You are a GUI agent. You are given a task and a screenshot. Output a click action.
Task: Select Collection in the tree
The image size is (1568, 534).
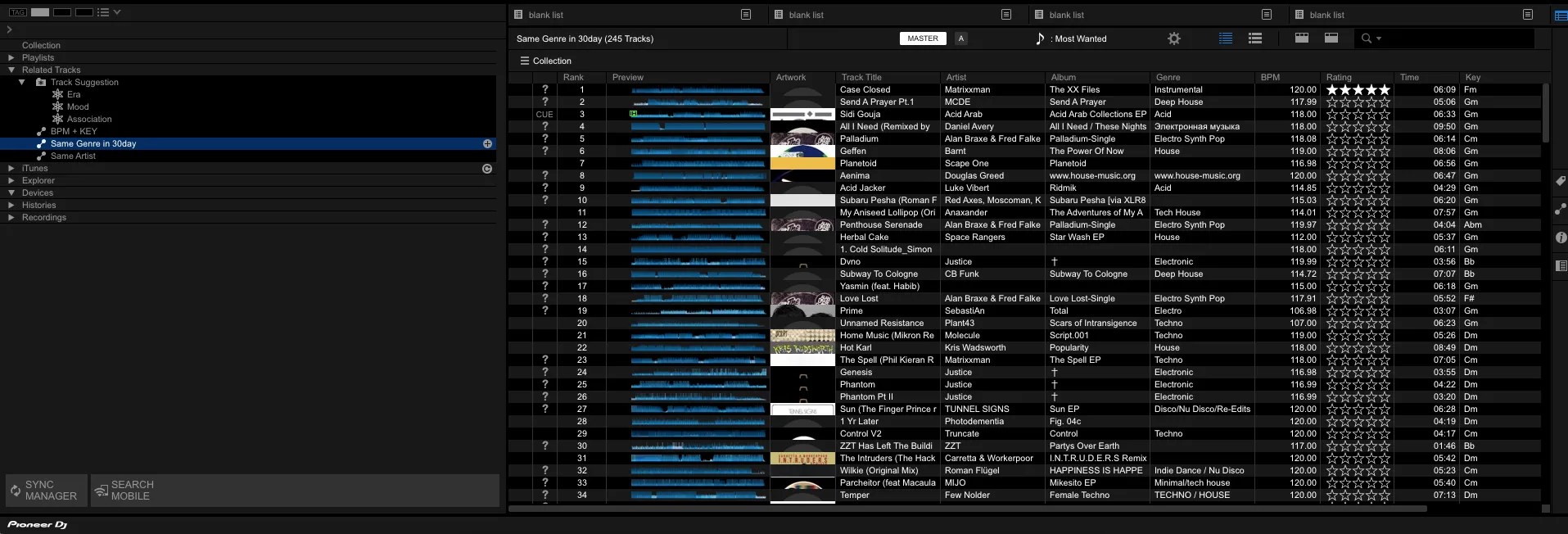[x=41, y=45]
